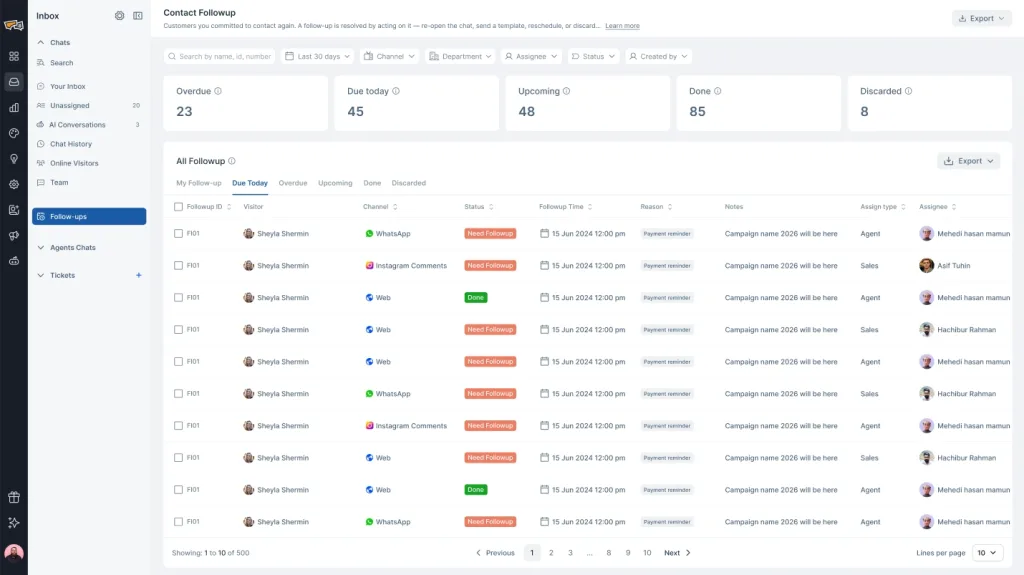1024x575 pixels.
Task: Open inbox settings gear icon
Action: coord(120,16)
